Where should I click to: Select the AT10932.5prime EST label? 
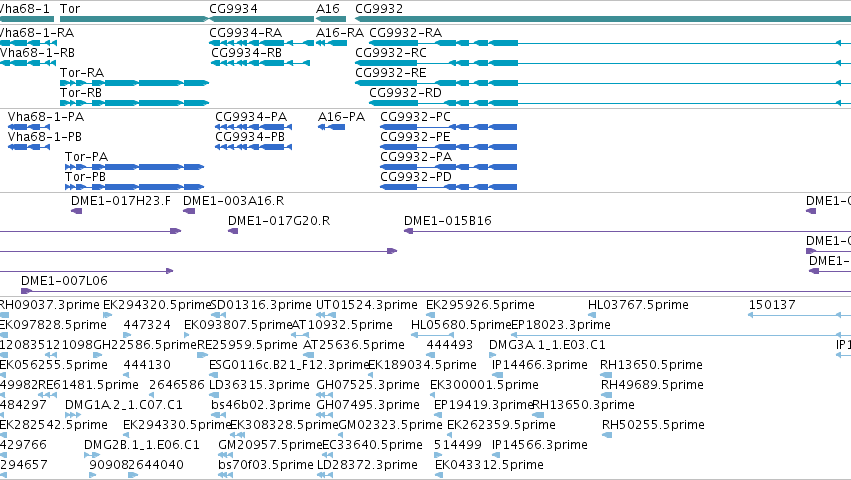(342, 325)
